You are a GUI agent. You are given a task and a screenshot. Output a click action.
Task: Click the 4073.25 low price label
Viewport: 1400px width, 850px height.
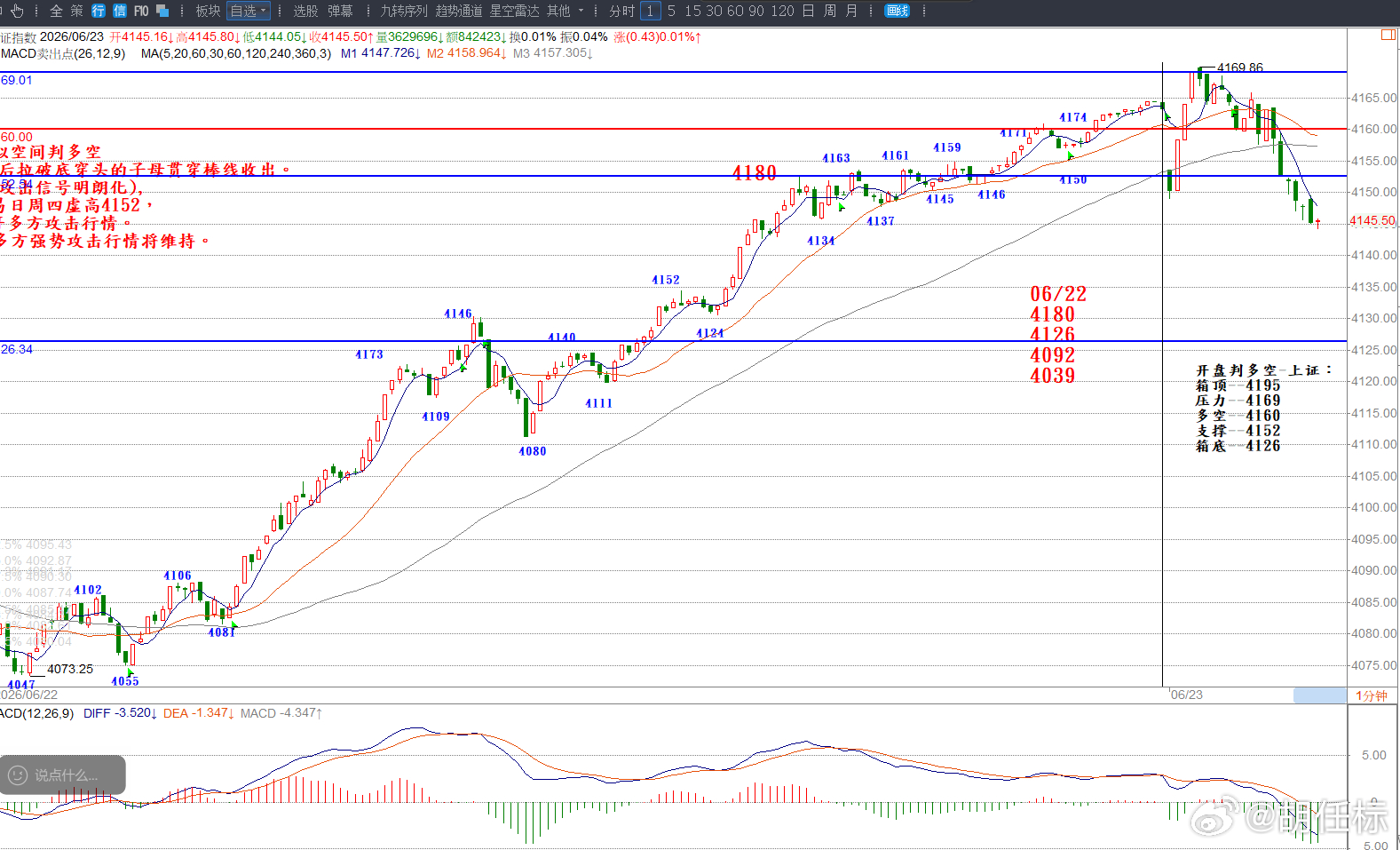click(70, 669)
